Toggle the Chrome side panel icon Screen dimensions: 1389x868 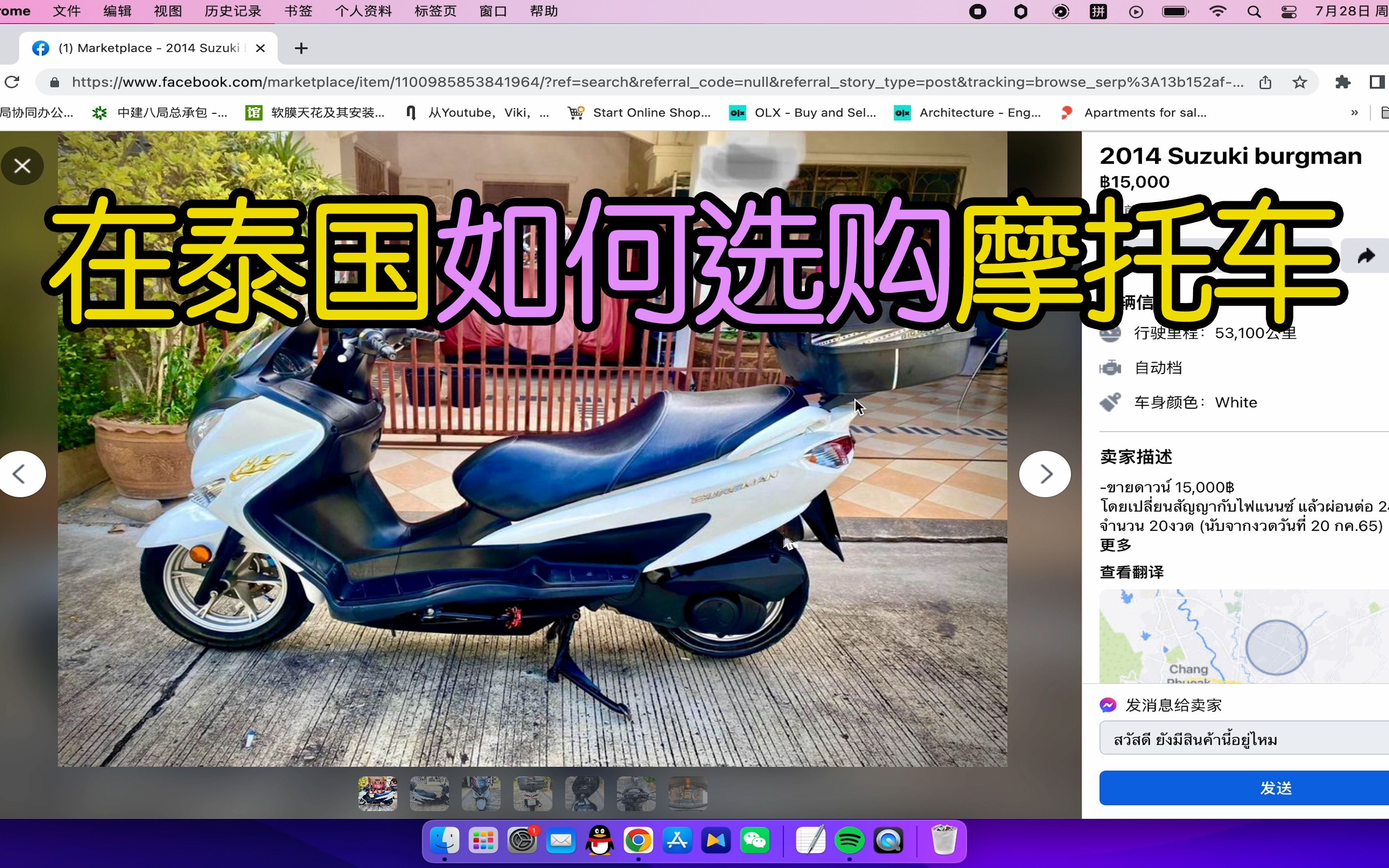click(x=1377, y=82)
